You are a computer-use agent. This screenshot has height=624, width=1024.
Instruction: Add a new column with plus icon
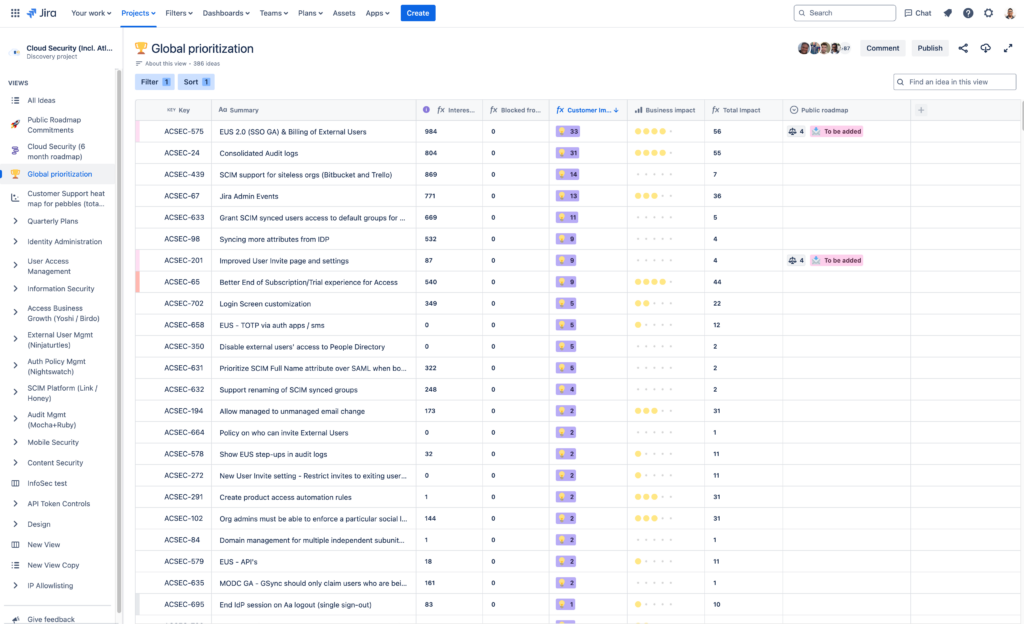[921, 110]
